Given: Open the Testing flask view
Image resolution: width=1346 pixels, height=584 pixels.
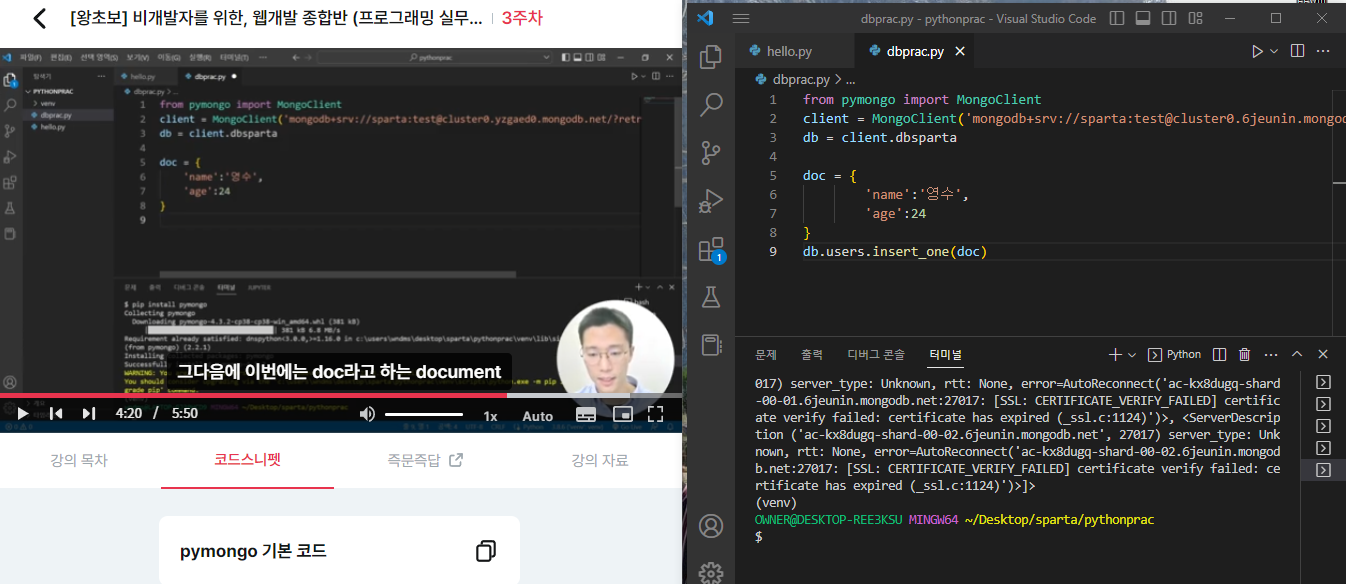Looking at the screenshot, I should coord(711,296).
